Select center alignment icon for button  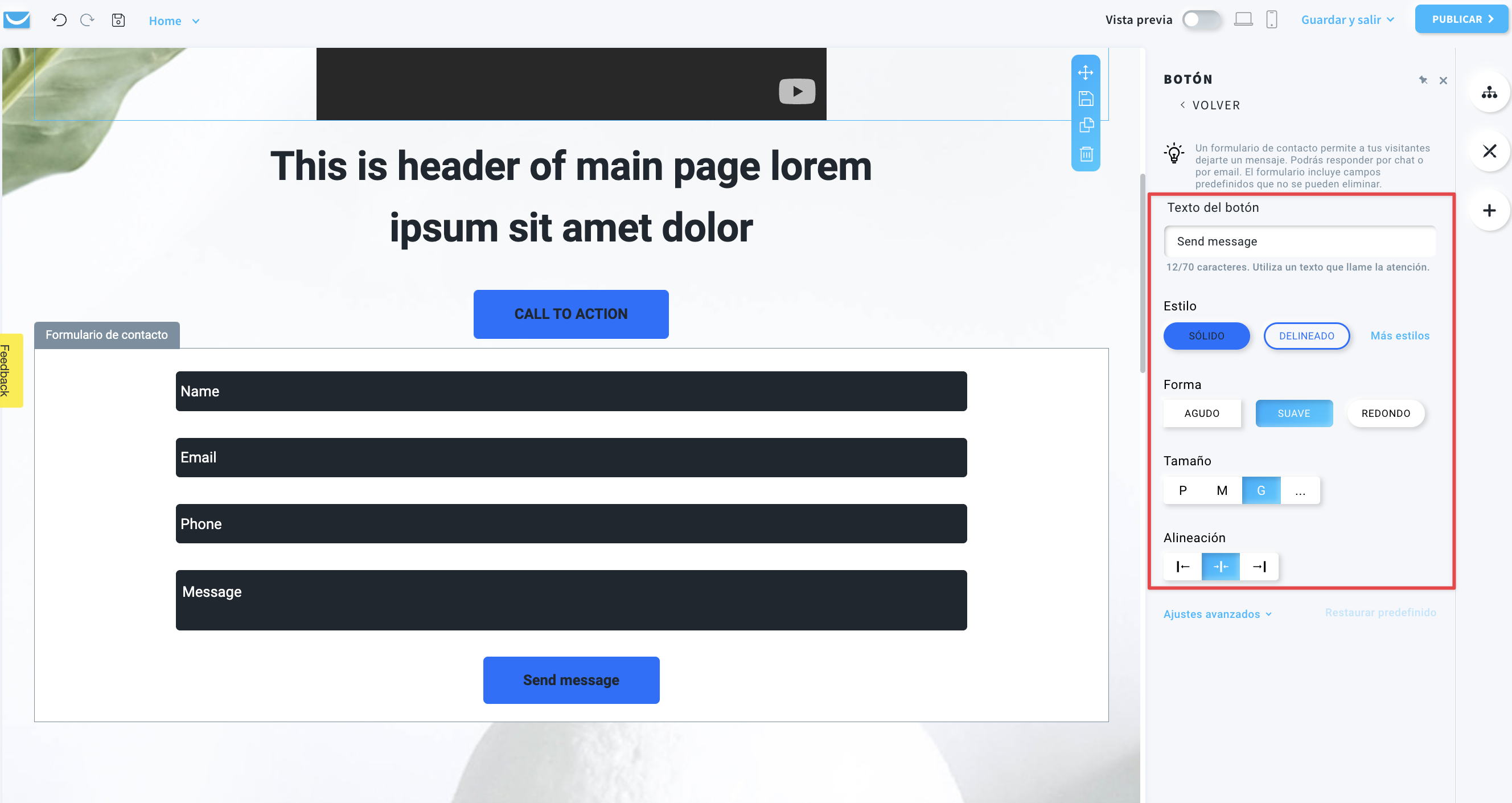1220,566
